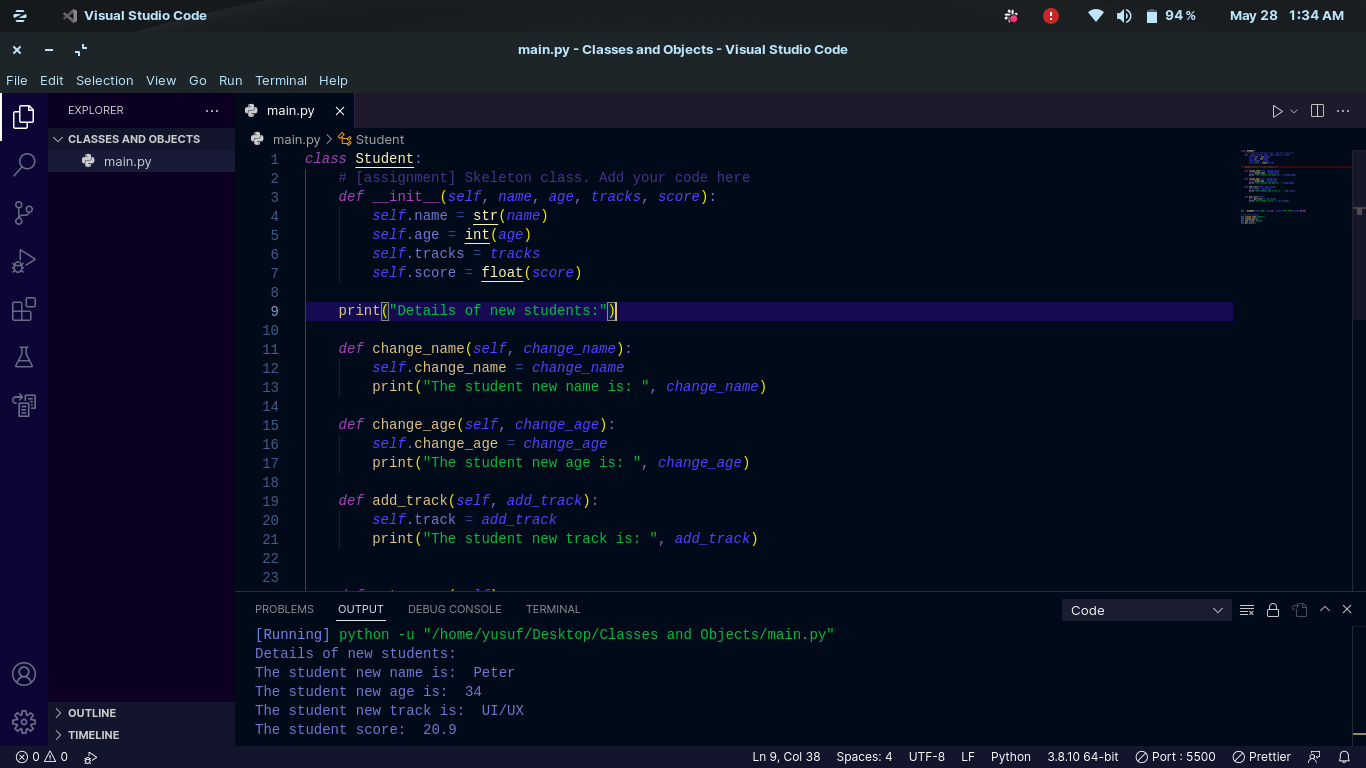The image size is (1366, 768).
Task: Open the Code output channel dropdown
Action: [1145, 610]
